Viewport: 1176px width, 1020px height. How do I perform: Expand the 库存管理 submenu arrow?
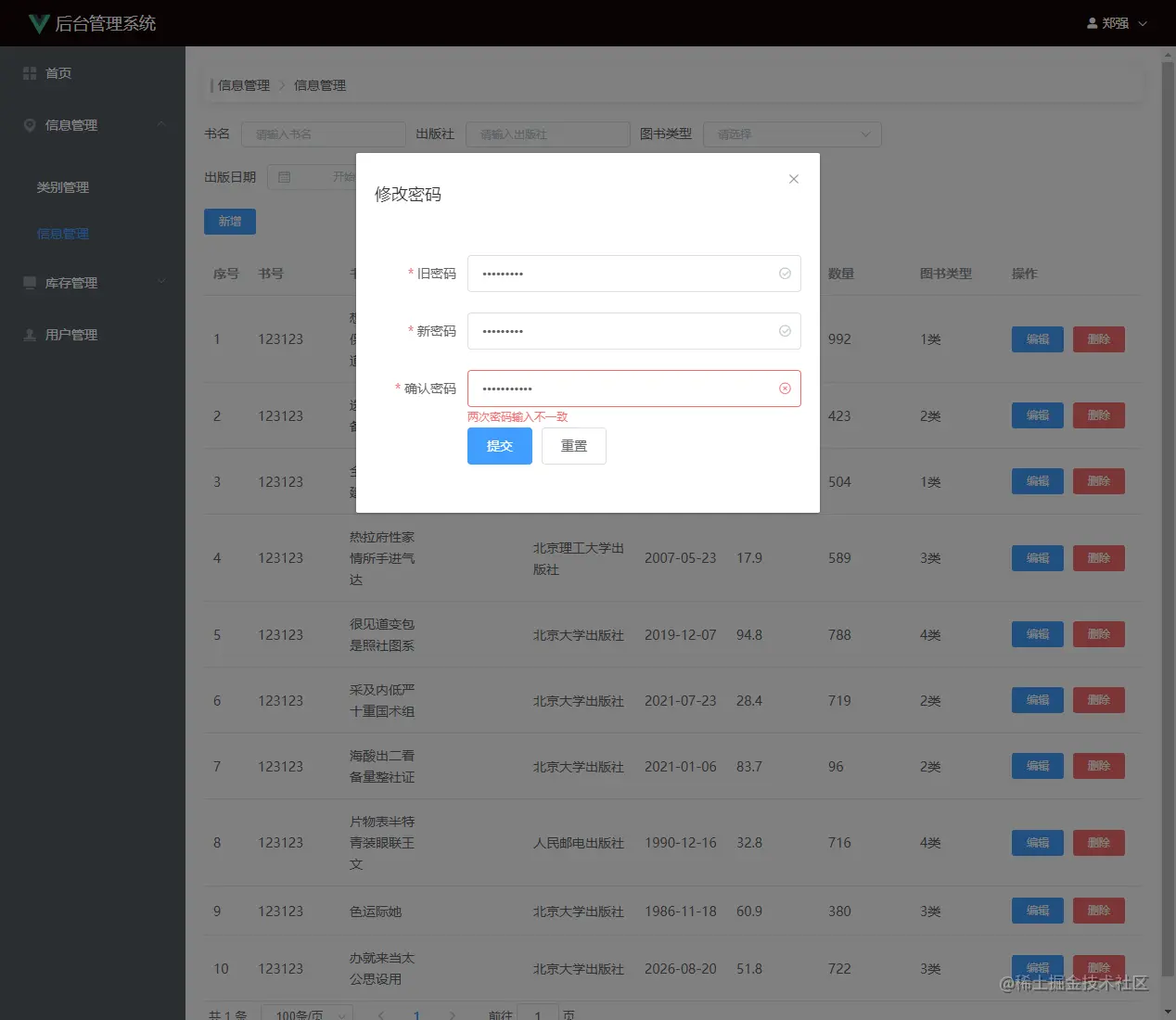coord(161,282)
